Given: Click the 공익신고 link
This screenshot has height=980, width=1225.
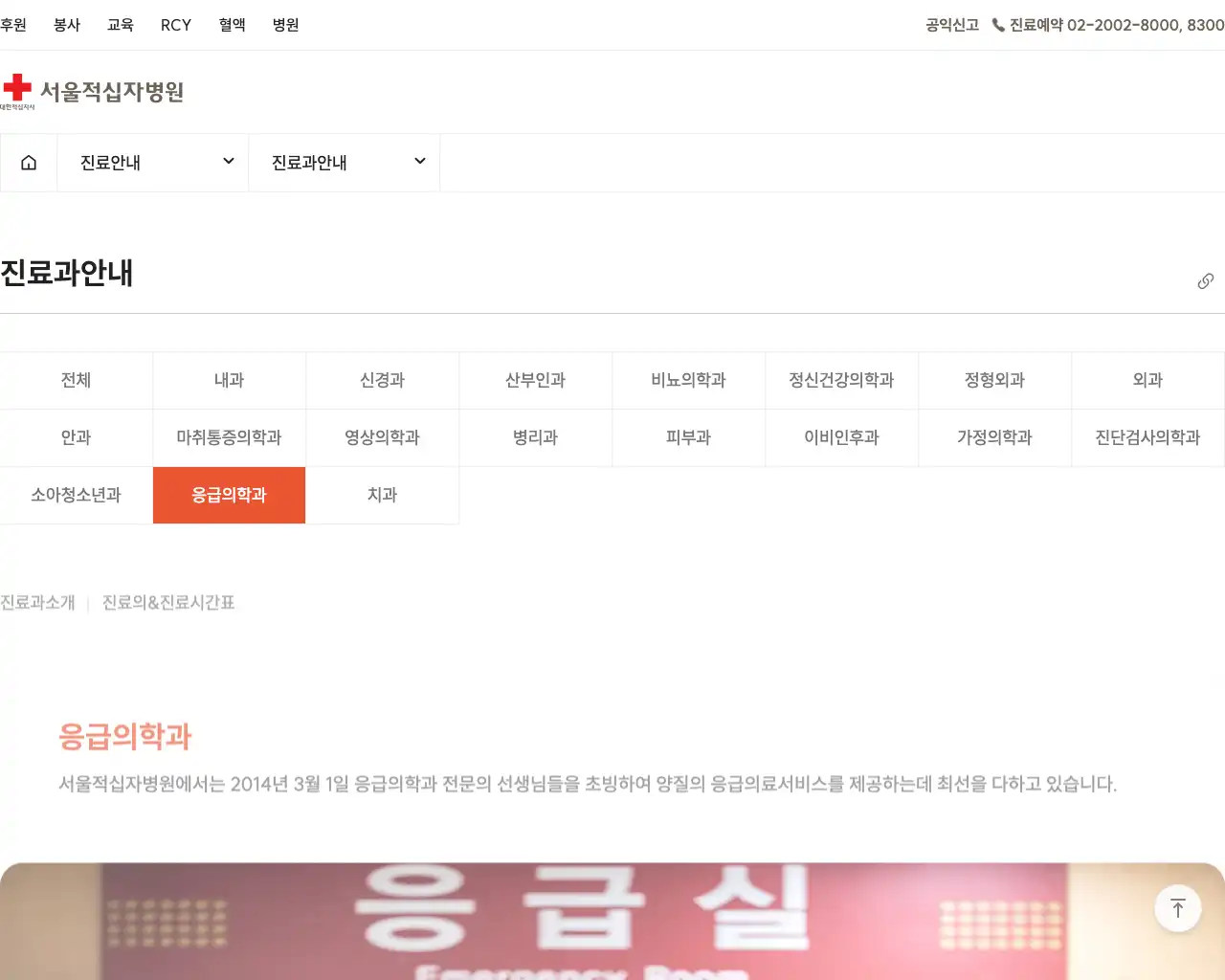Looking at the screenshot, I should click(x=951, y=26).
